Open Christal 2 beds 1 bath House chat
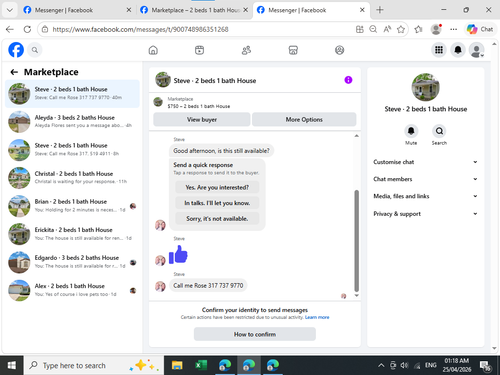The width and height of the screenshot is (500, 375). point(72,178)
